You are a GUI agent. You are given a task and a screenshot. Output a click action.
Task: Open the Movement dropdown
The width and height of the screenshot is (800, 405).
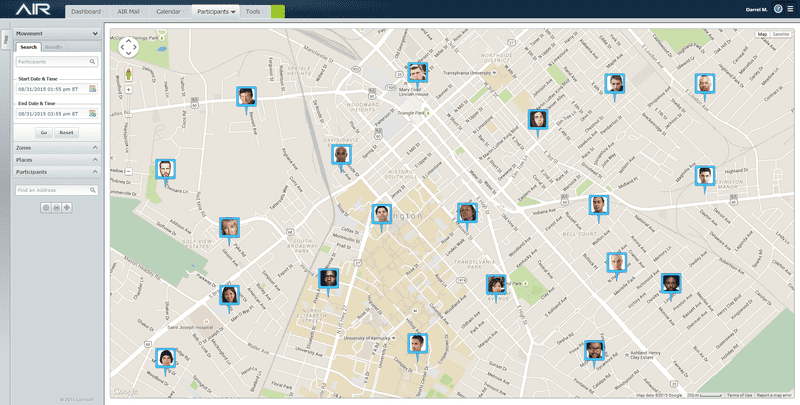(x=57, y=34)
